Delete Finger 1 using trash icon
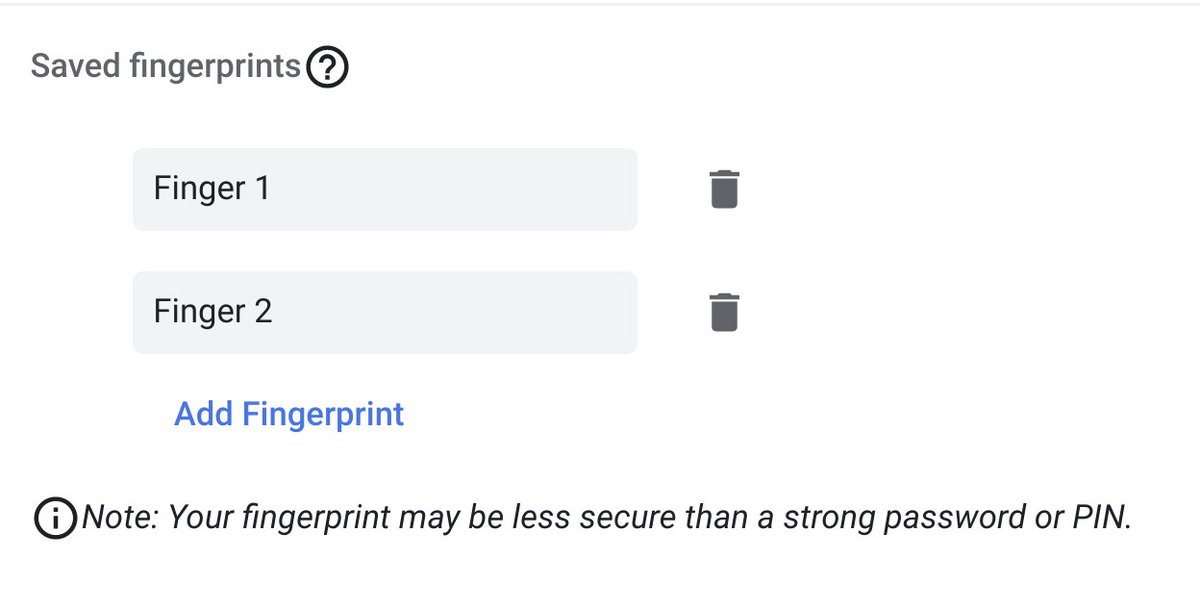The height and width of the screenshot is (609, 1200). 724,189
